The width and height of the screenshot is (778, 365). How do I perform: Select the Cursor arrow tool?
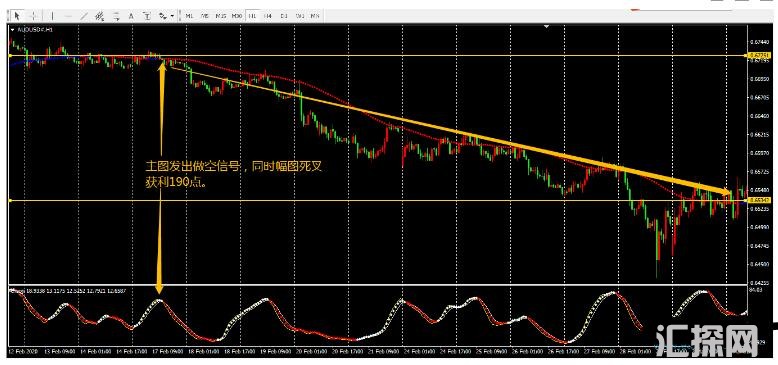click(16, 15)
